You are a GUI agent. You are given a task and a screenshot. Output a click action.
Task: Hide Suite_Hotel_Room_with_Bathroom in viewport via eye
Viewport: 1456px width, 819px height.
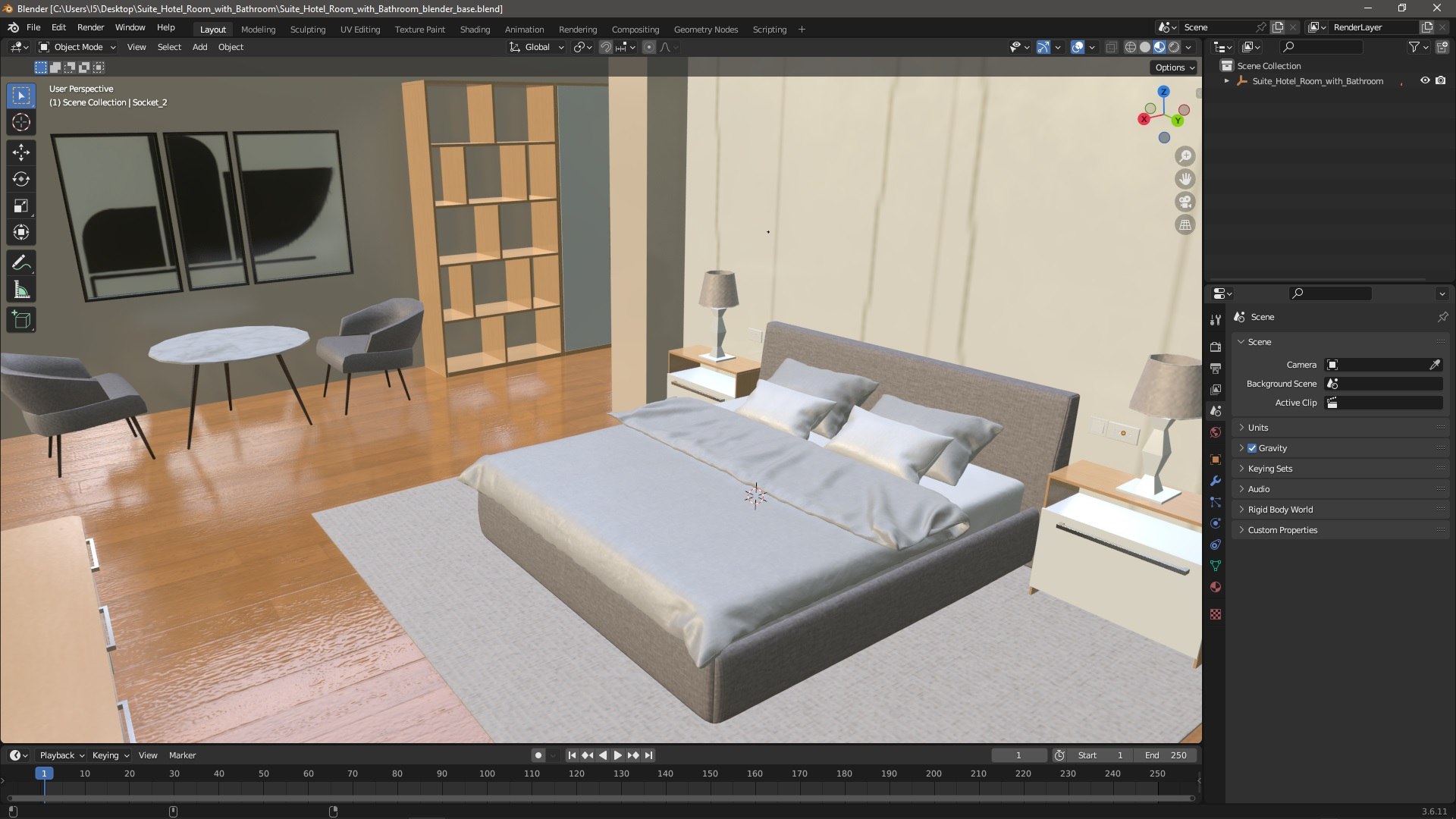(1425, 80)
